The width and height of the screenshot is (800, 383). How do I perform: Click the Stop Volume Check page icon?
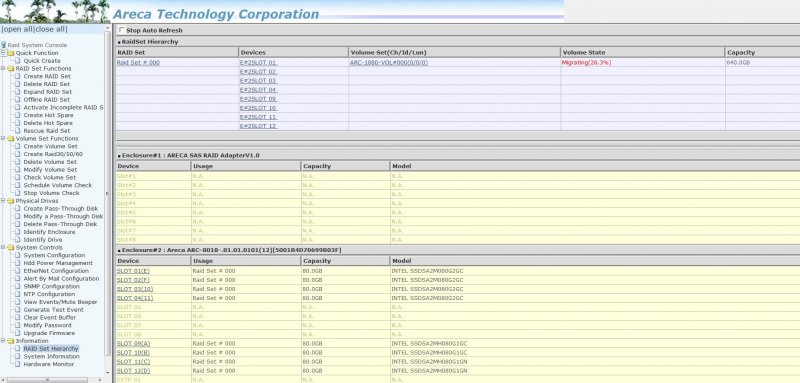click(18, 193)
